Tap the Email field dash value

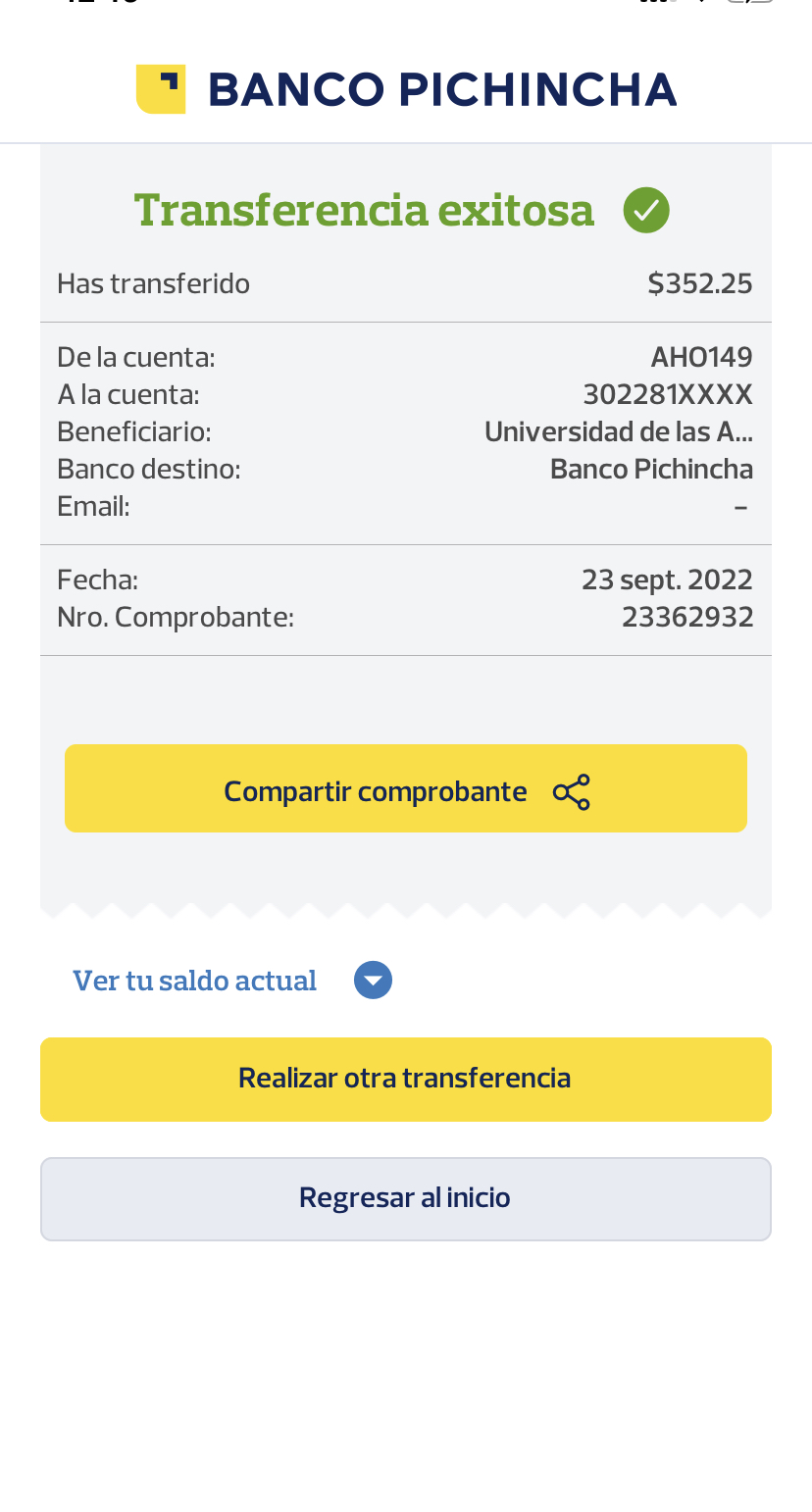click(x=741, y=508)
